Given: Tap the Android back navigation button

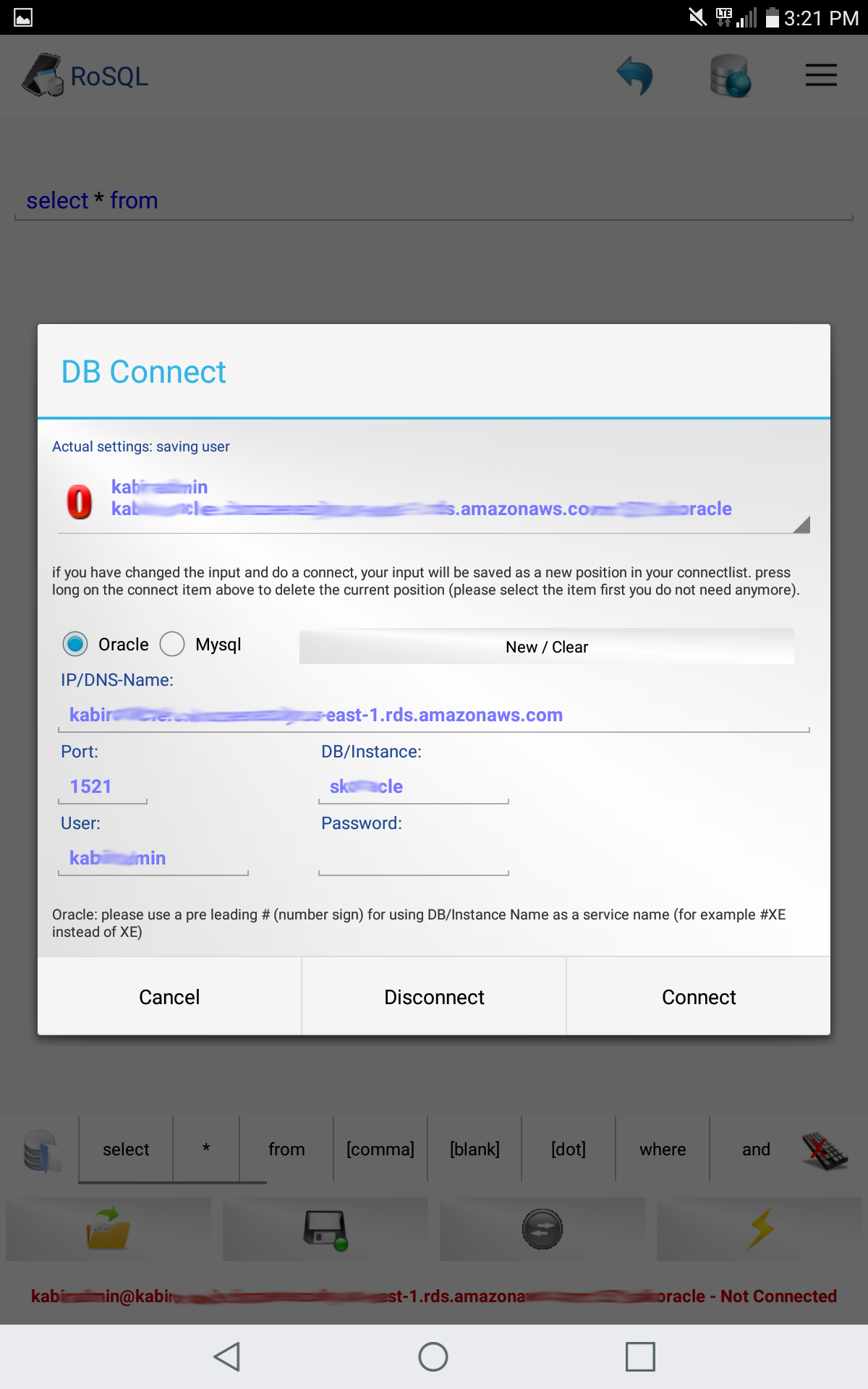Looking at the screenshot, I should [x=227, y=1356].
